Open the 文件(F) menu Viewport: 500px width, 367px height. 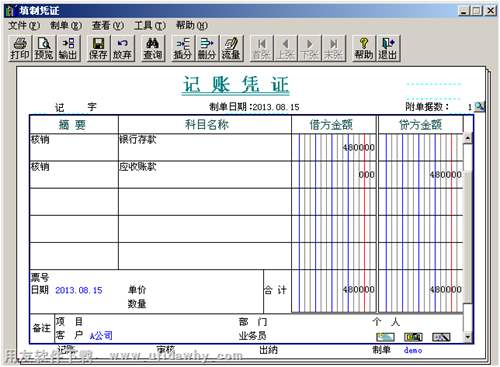pyautogui.click(x=24, y=25)
